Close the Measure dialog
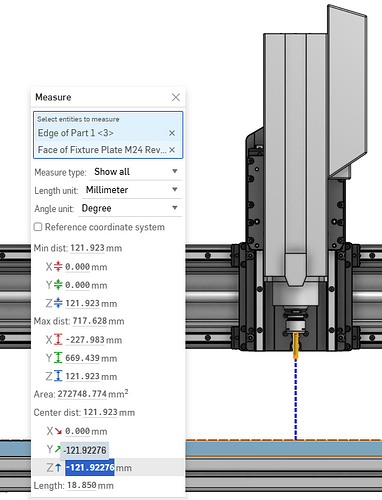382x500 pixels. (x=176, y=97)
